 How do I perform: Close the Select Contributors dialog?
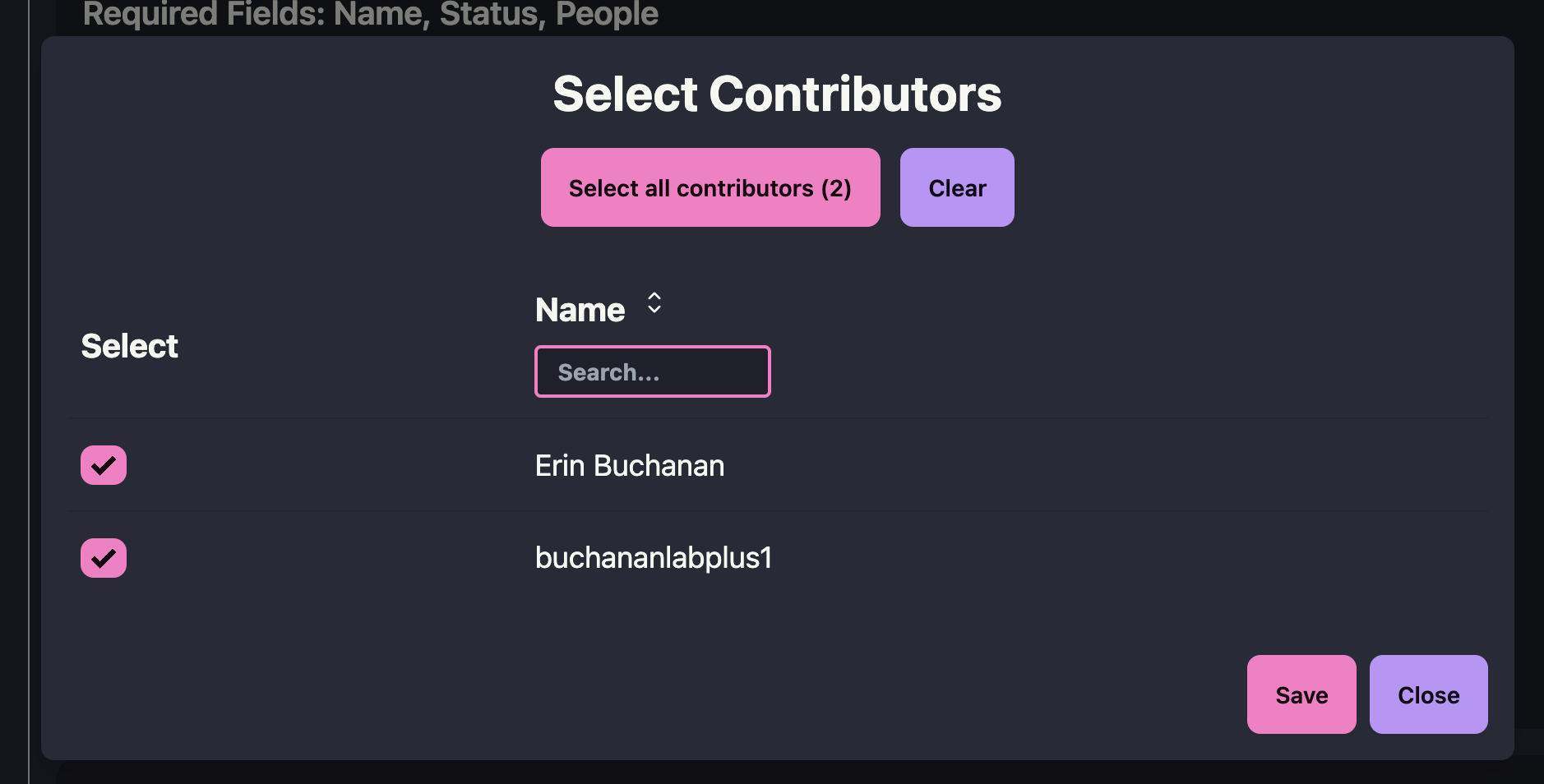(x=1428, y=694)
